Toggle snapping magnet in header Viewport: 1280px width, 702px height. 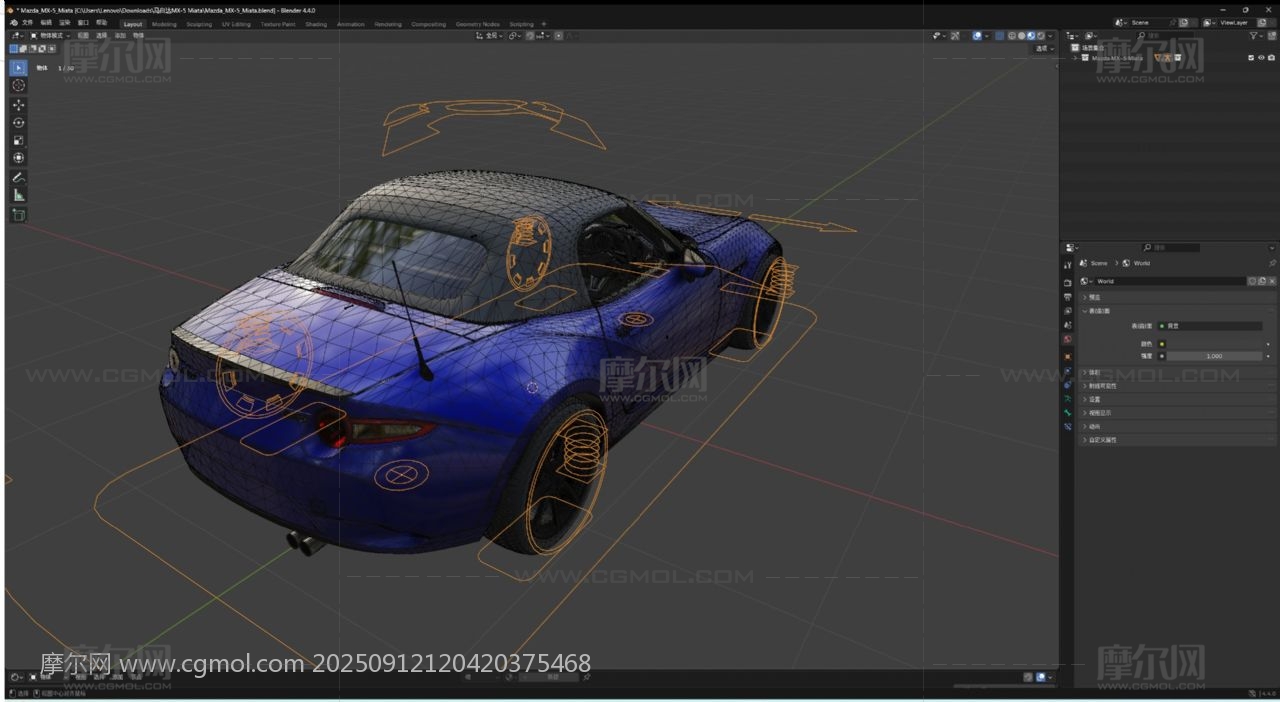(x=530, y=36)
